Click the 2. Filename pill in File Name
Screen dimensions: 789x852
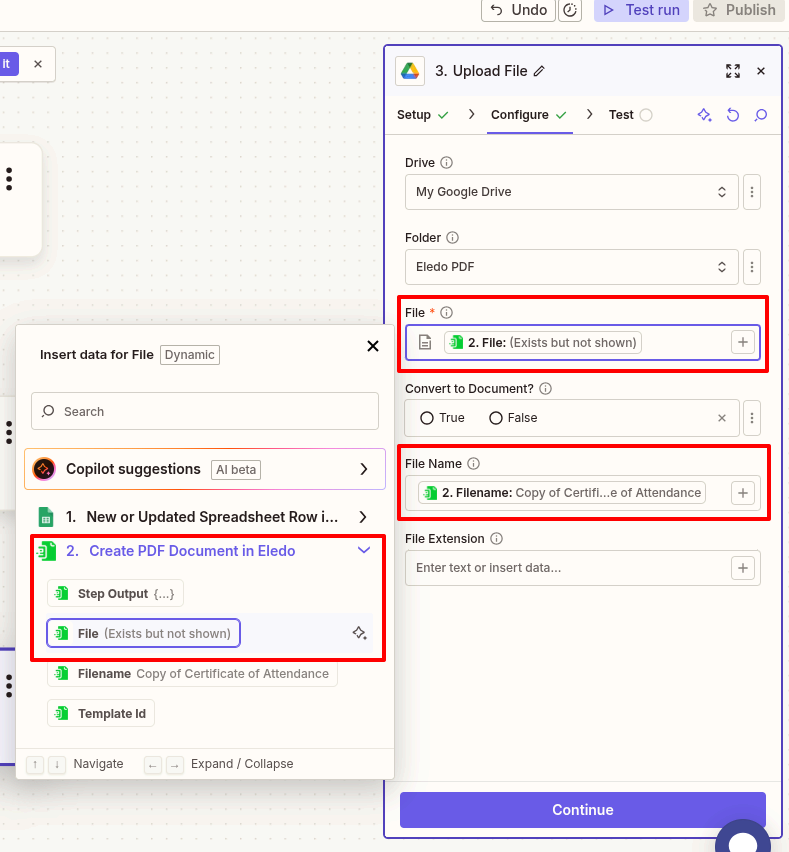562,493
